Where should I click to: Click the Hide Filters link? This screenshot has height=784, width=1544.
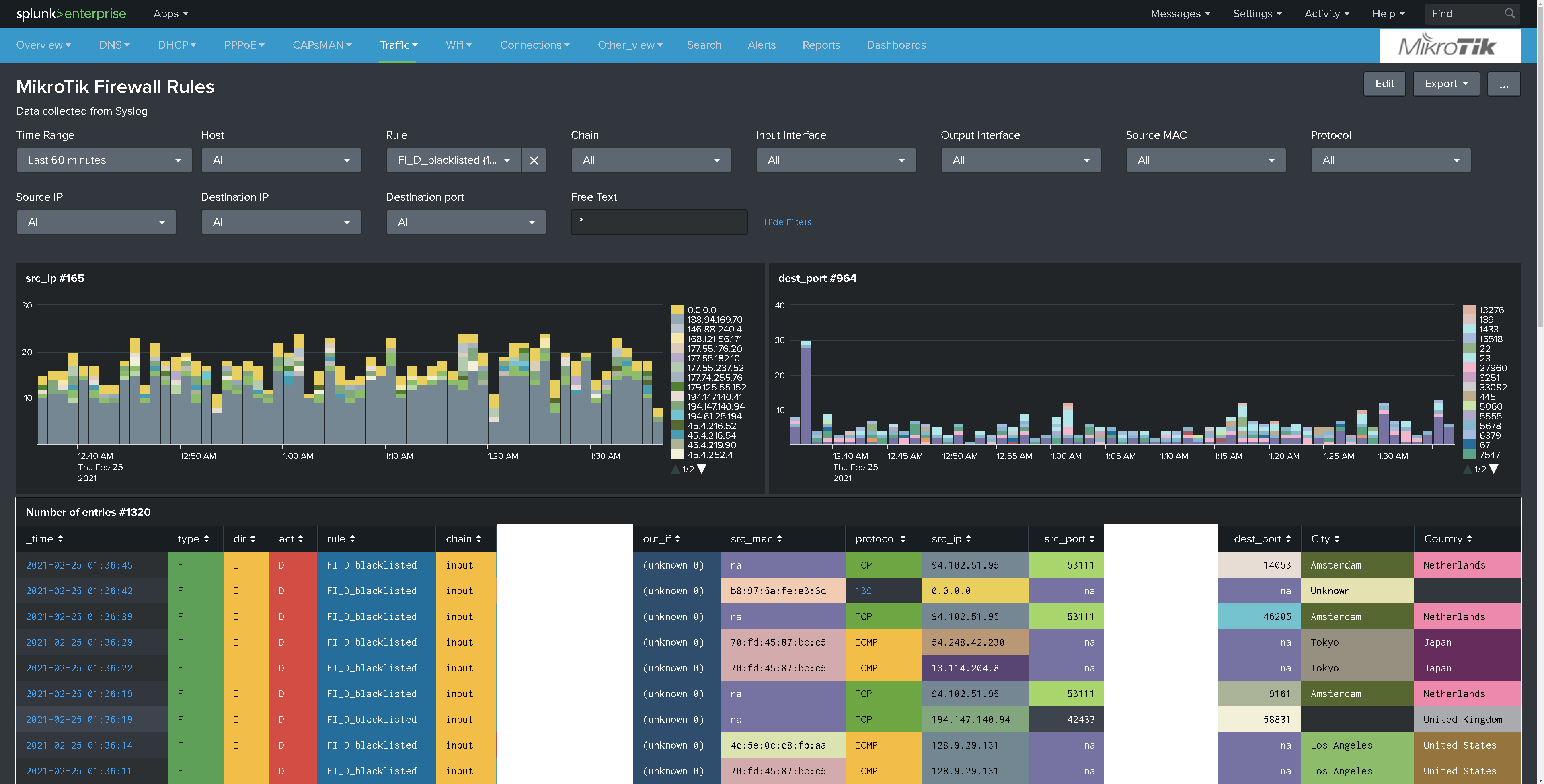tap(787, 222)
